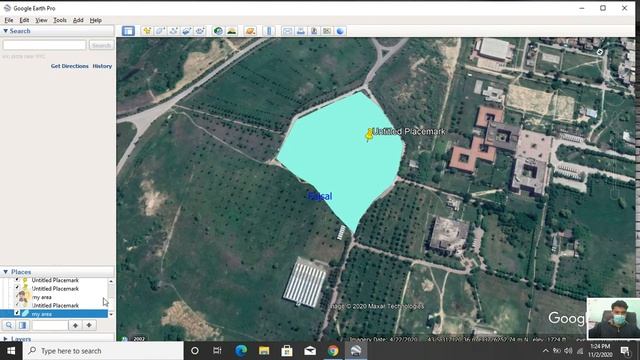This screenshot has width=640, height=360.
Task: Click the Search button
Action: pyautogui.click(x=101, y=45)
